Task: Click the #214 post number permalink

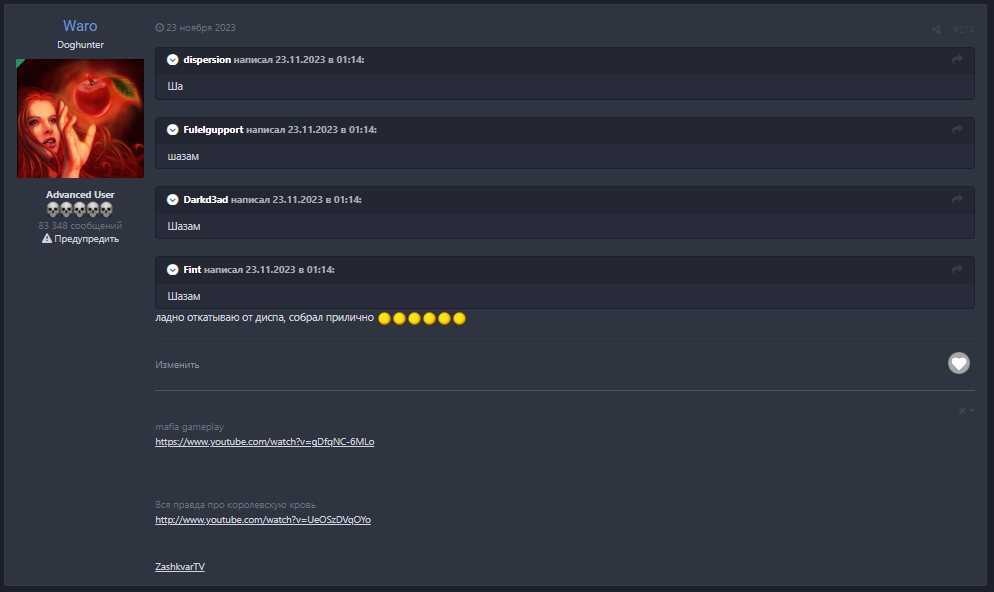Action: click(963, 29)
